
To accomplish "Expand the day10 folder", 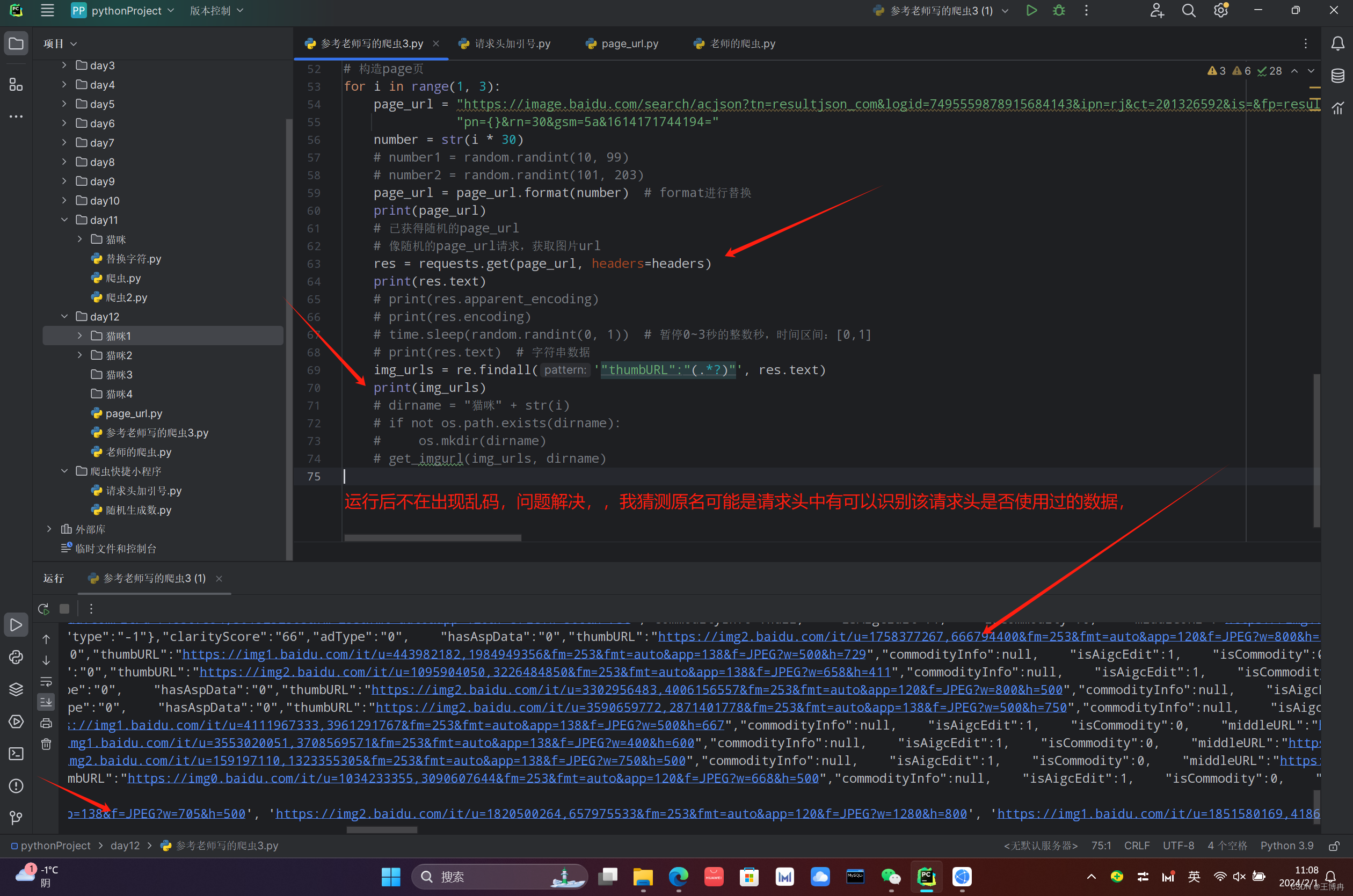I will point(64,201).
